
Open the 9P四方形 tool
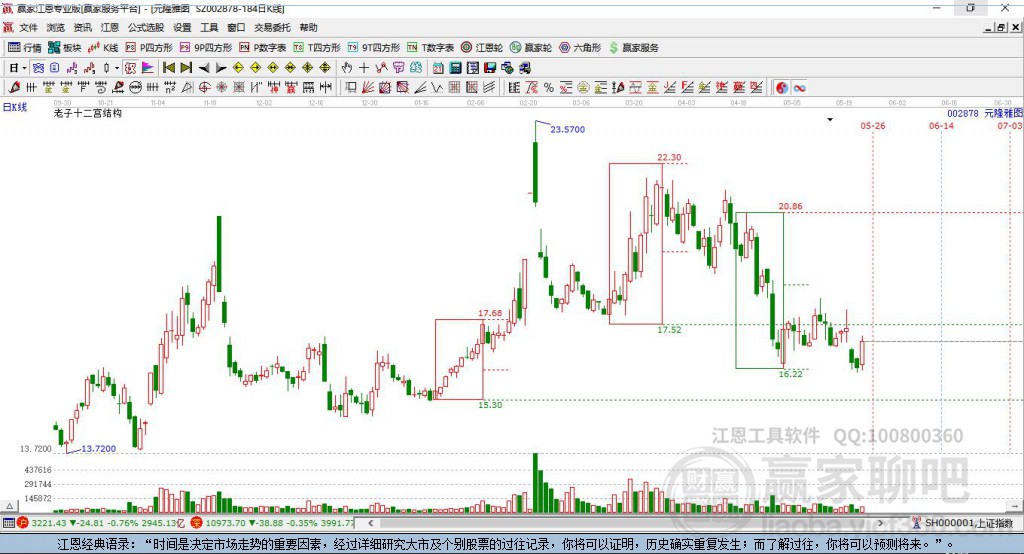pos(206,48)
